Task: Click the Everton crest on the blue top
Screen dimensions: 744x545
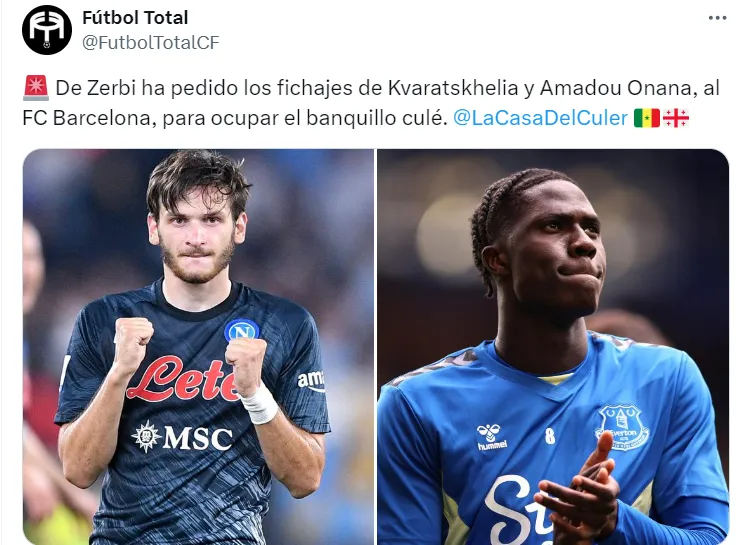Action: click(623, 427)
